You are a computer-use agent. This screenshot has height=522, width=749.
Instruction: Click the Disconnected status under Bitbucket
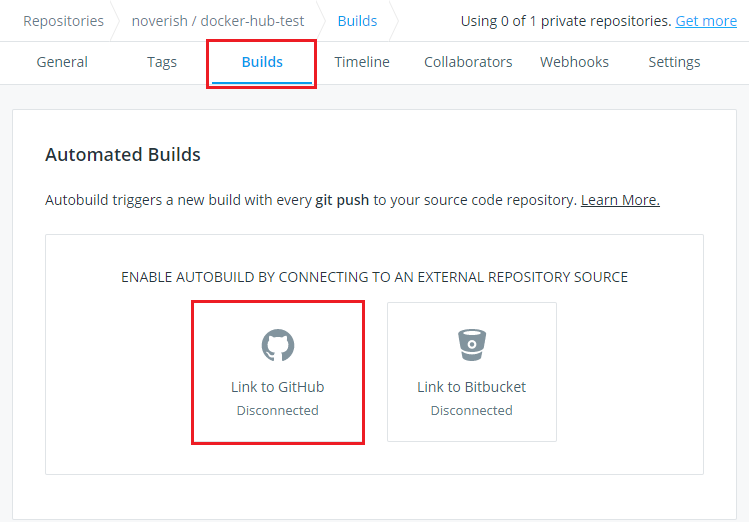tap(471, 411)
